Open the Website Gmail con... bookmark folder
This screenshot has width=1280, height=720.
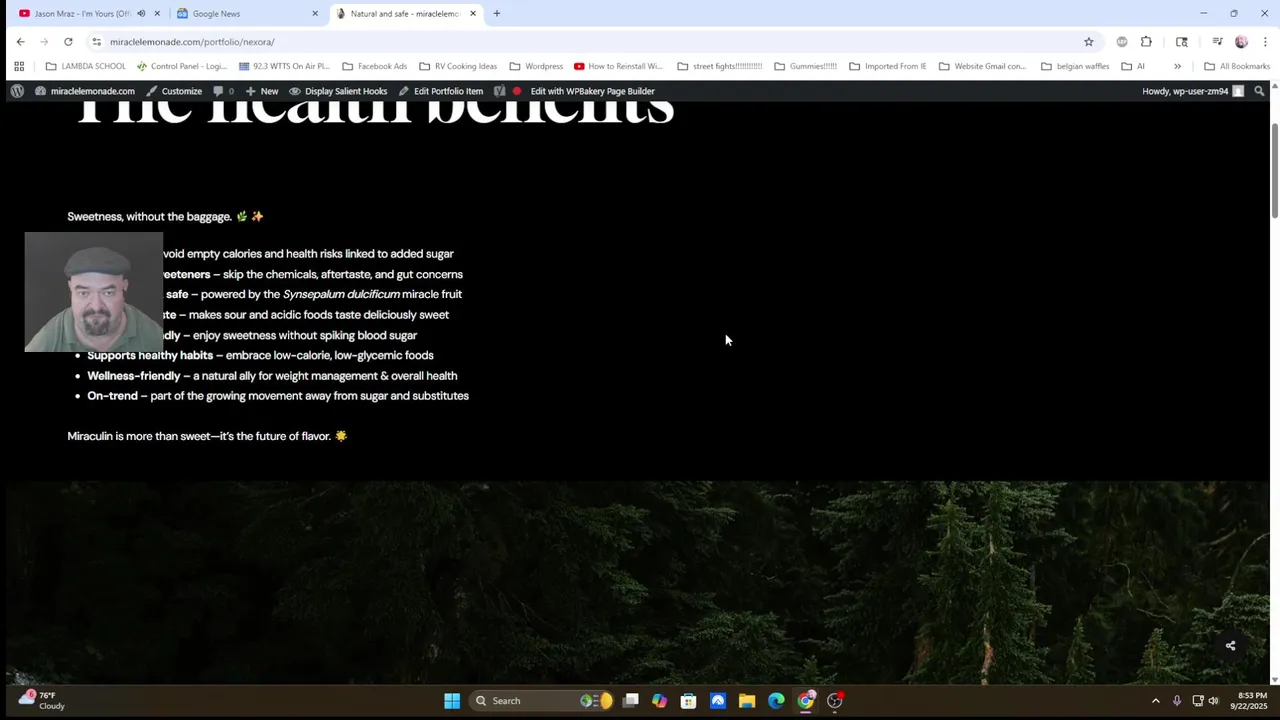click(x=981, y=66)
